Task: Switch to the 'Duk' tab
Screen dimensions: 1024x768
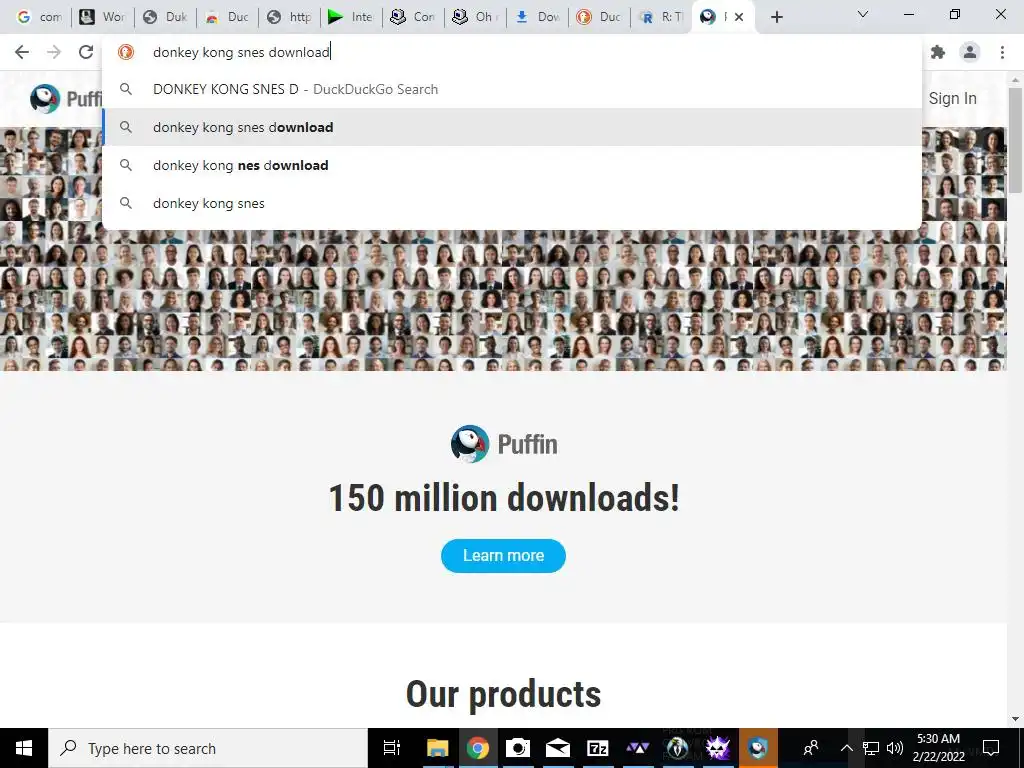Action: coord(165,17)
